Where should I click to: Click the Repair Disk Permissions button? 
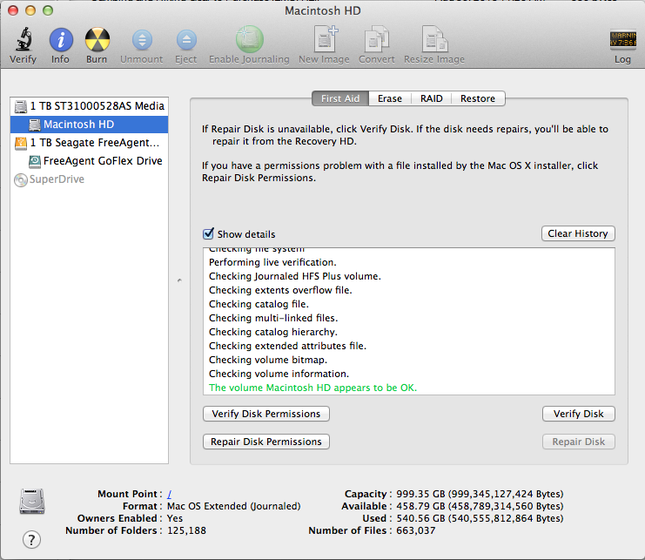coord(266,442)
